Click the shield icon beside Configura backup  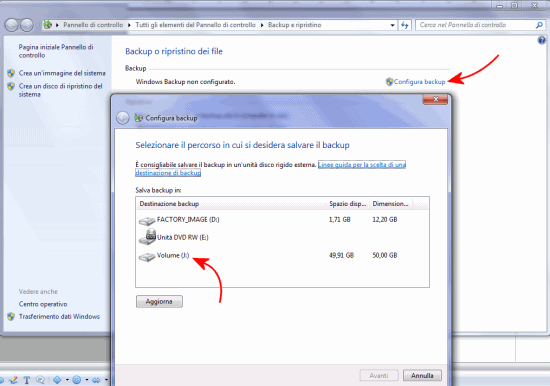pos(389,82)
